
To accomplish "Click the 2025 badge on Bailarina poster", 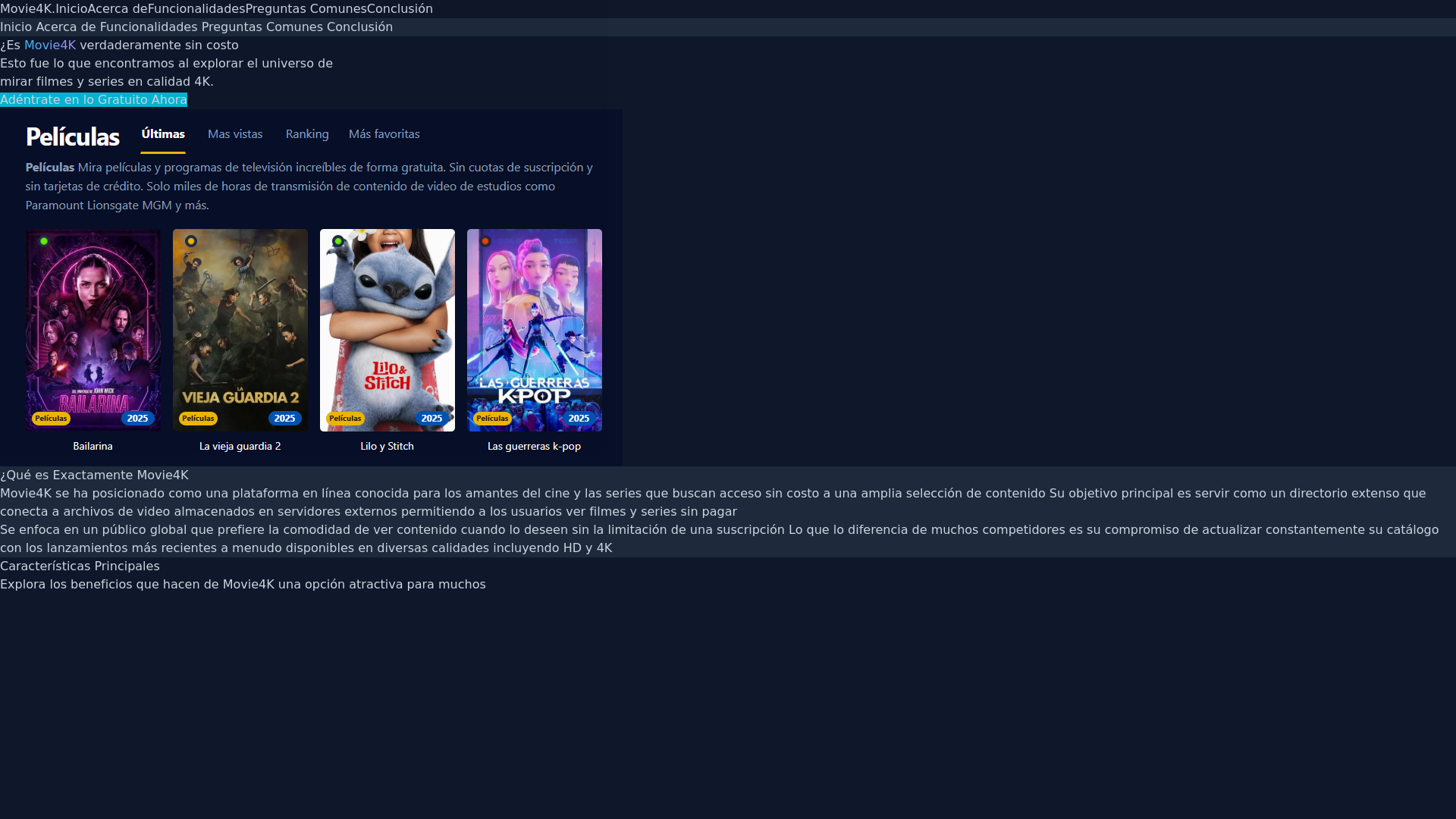I will click(138, 419).
